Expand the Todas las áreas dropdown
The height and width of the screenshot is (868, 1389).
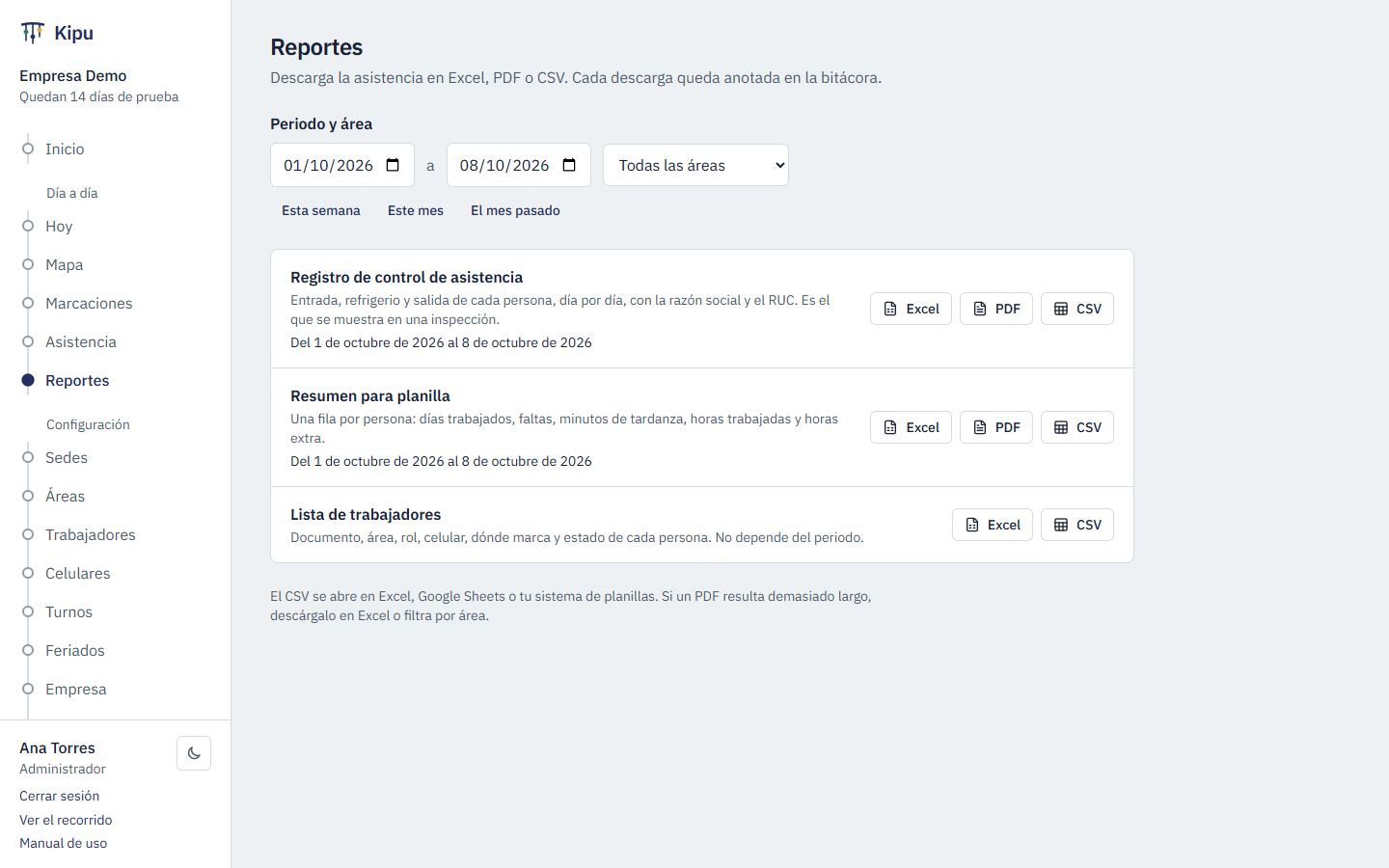[695, 165]
